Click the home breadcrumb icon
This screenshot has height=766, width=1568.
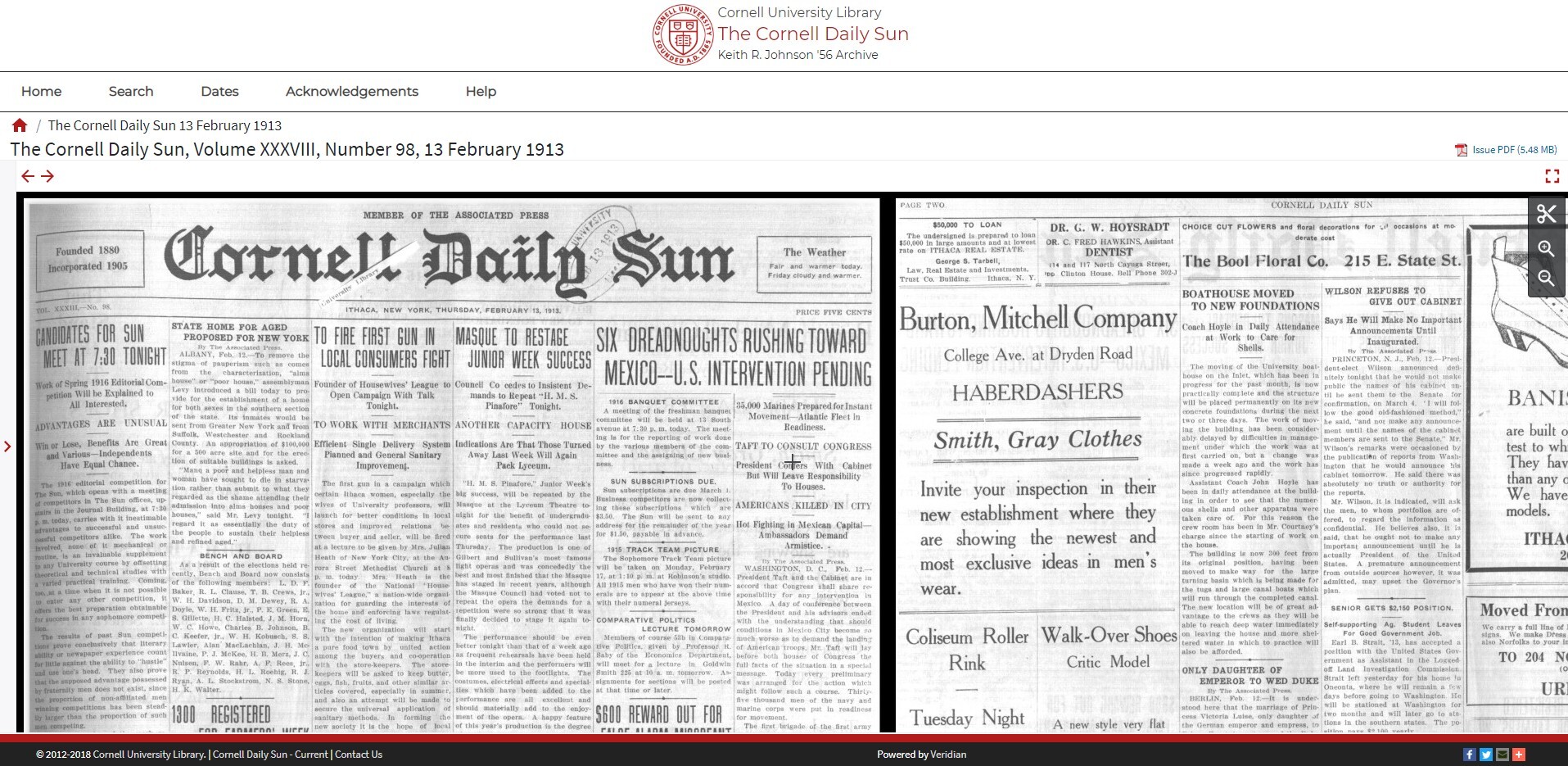click(19, 125)
